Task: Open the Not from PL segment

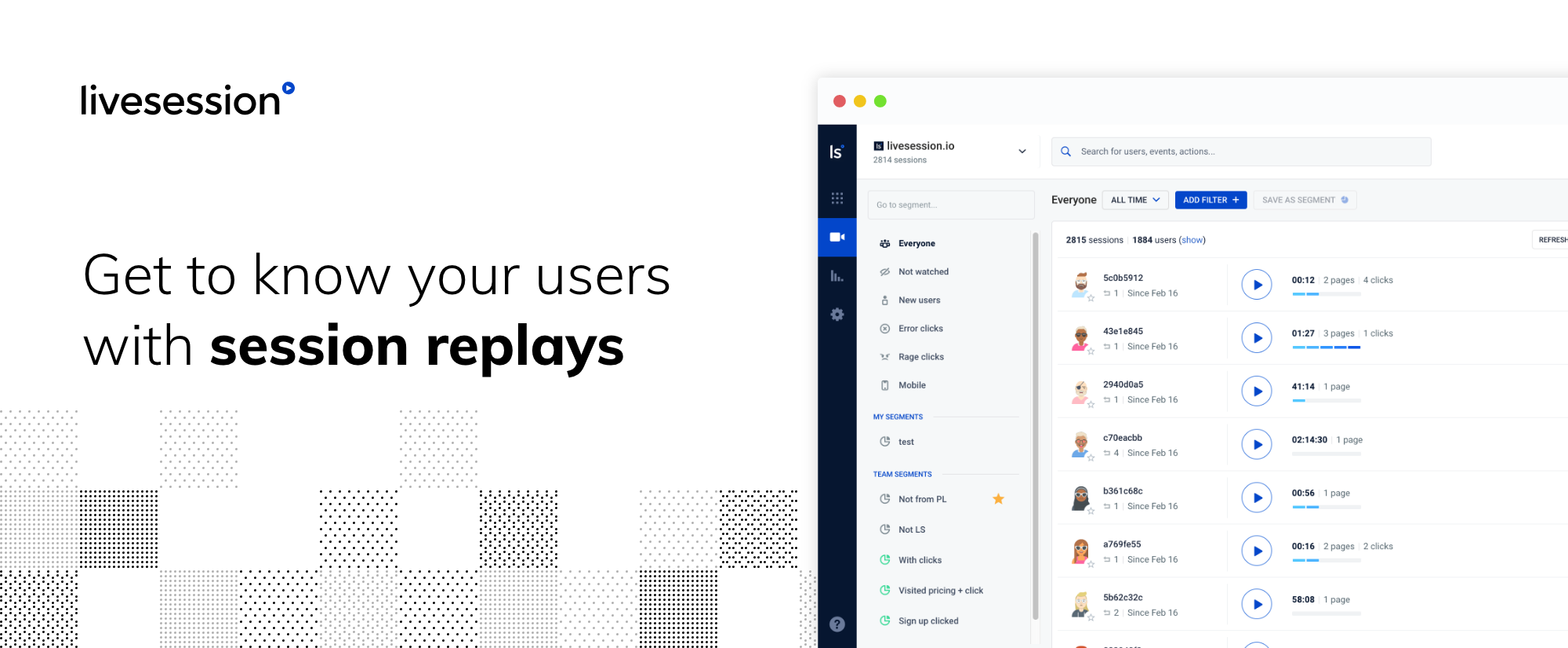Action: click(x=922, y=499)
